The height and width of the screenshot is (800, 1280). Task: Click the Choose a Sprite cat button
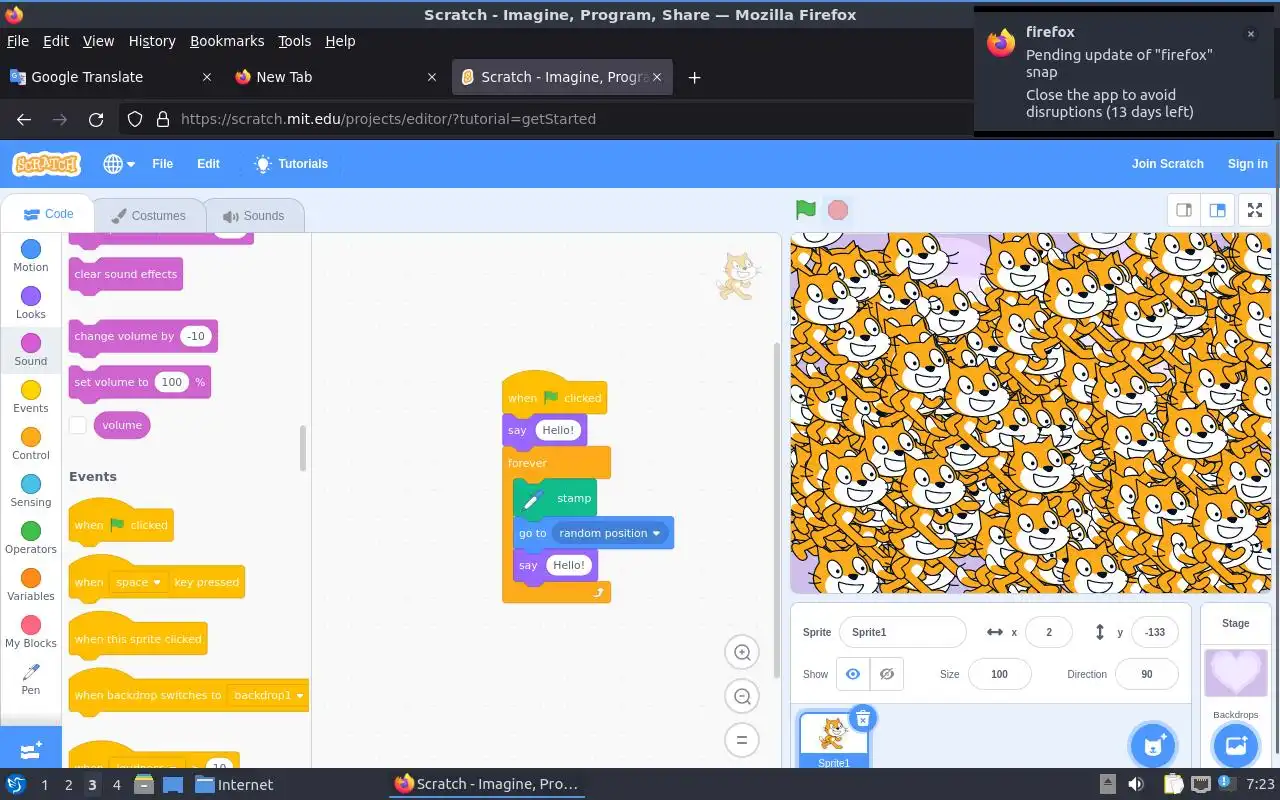1152,745
